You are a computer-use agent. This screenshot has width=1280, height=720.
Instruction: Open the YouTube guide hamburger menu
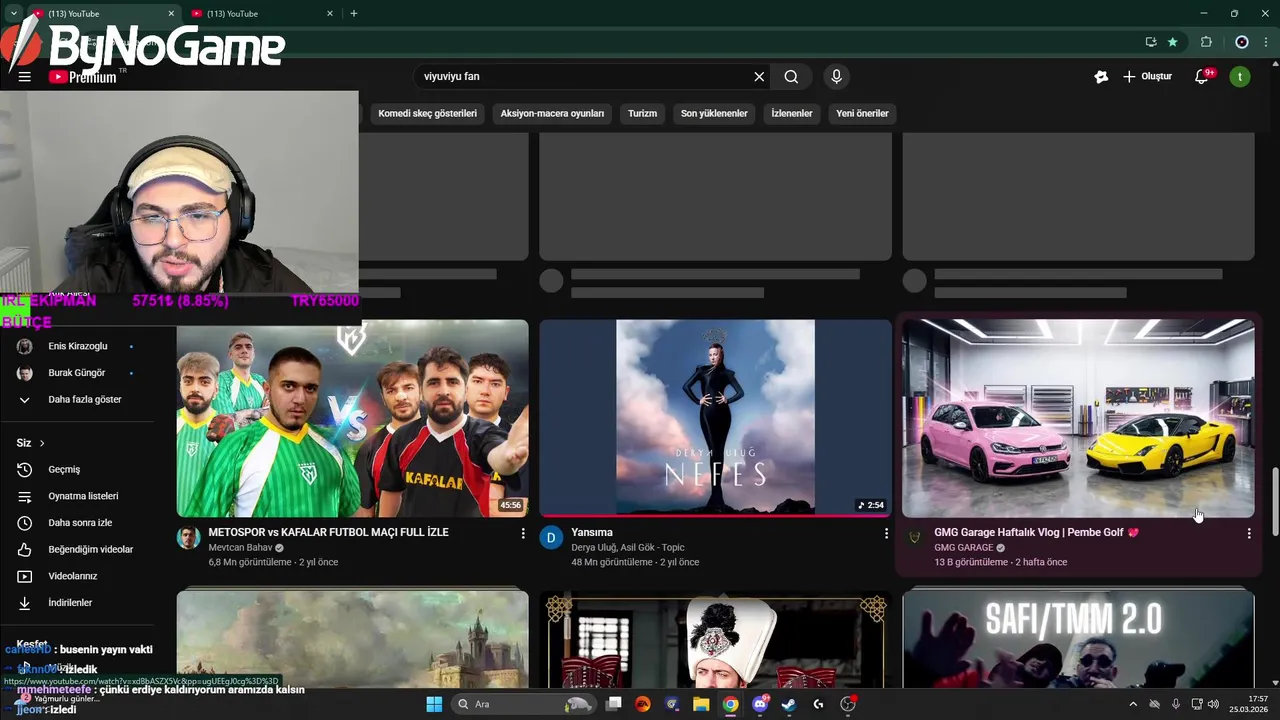[x=25, y=77]
